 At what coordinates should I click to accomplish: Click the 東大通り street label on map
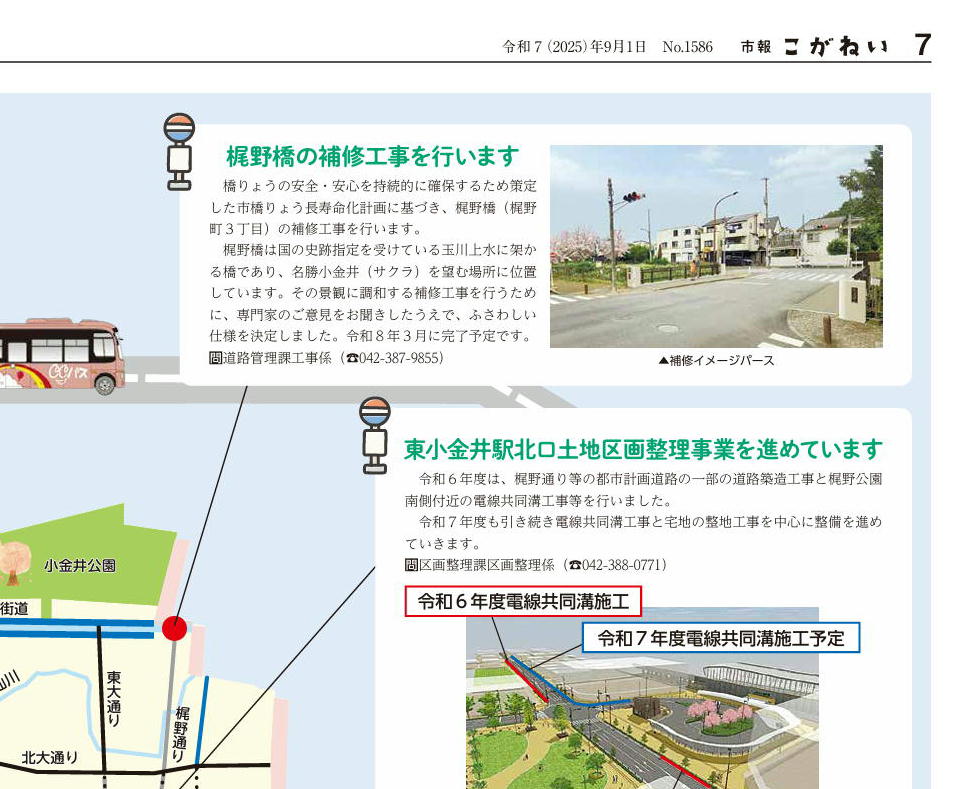click(x=114, y=698)
